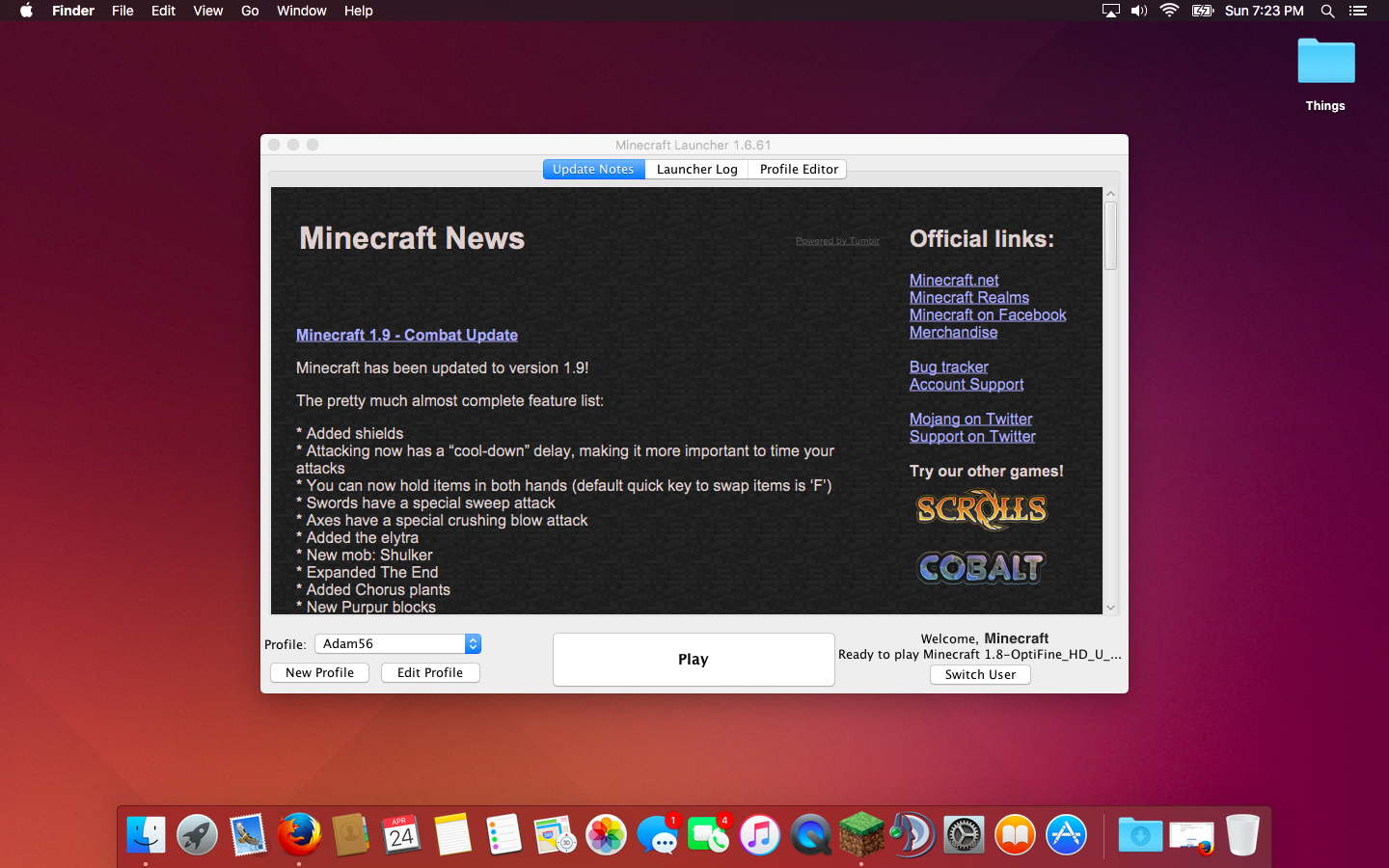Screen dimensions: 1389x868
Task: Click the volume icon in menu bar
Action: (1139, 11)
